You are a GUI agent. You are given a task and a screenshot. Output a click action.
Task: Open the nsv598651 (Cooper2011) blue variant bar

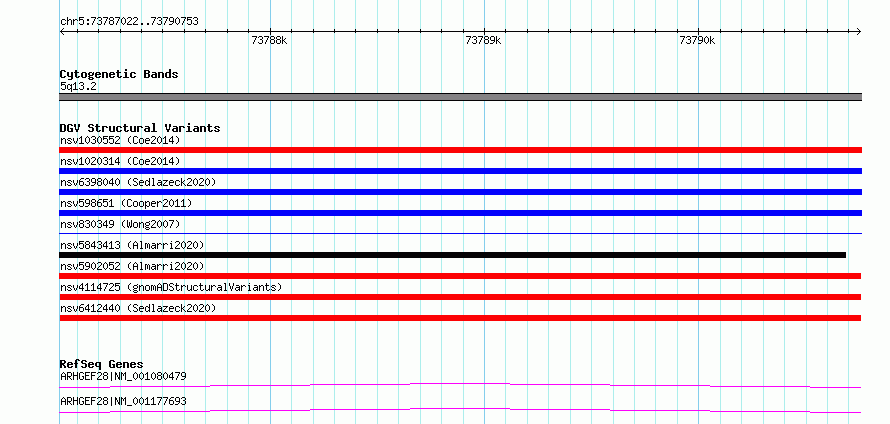(460, 213)
